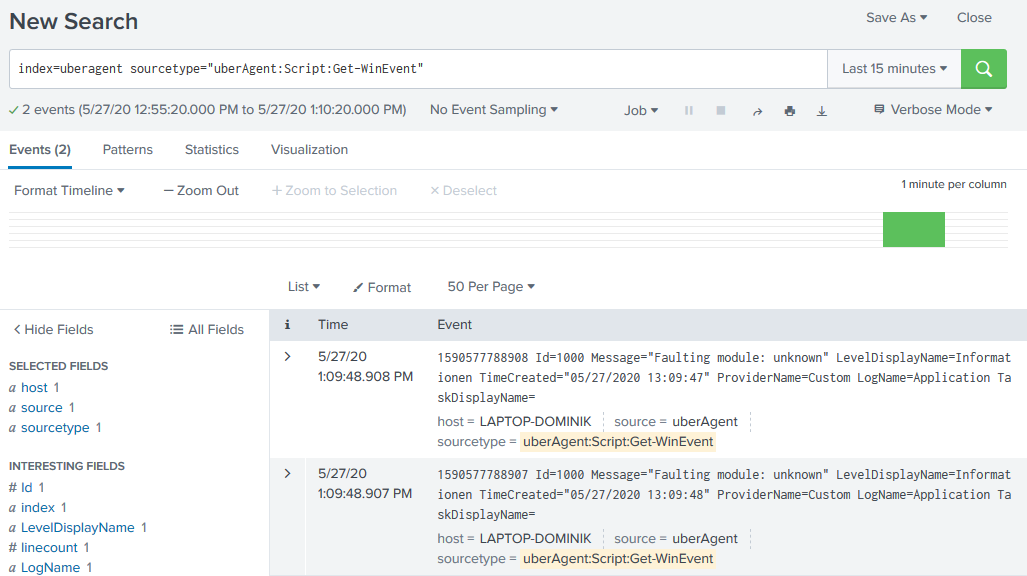Image resolution: width=1027 pixels, height=576 pixels.
Task: Open the No Event Sampling dropdown
Action: pyautogui.click(x=493, y=110)
